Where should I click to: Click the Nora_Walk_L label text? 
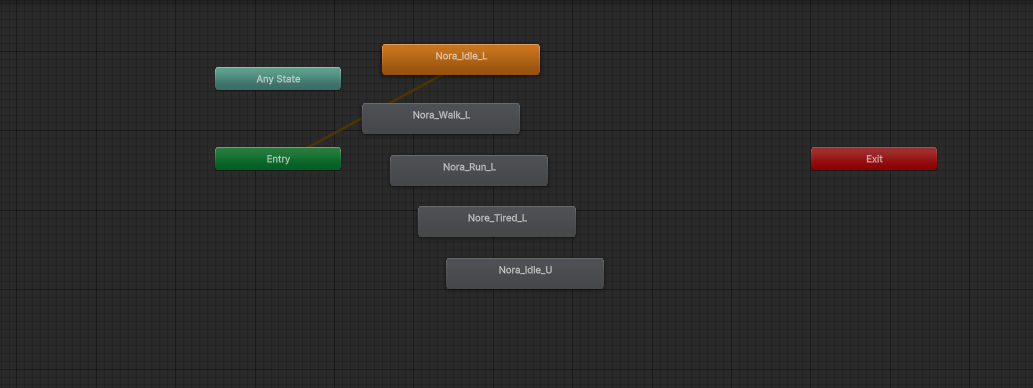tap(441, 115)
